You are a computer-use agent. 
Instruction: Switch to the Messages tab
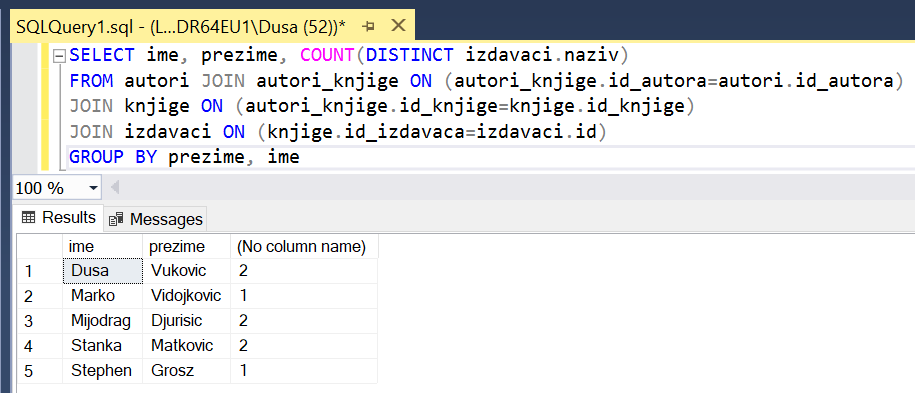(155, 219)
